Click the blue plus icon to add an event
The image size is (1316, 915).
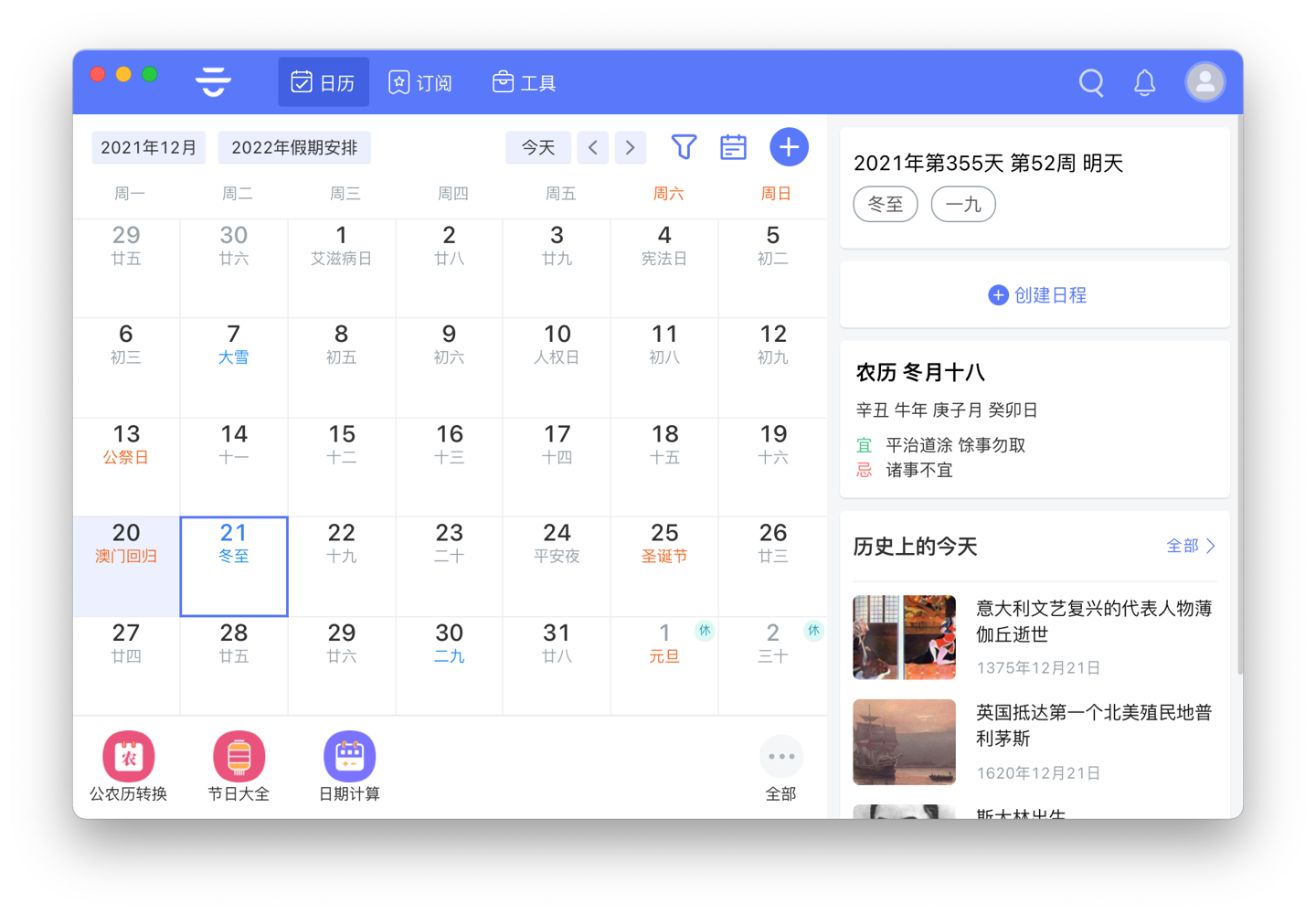[789, 146]
